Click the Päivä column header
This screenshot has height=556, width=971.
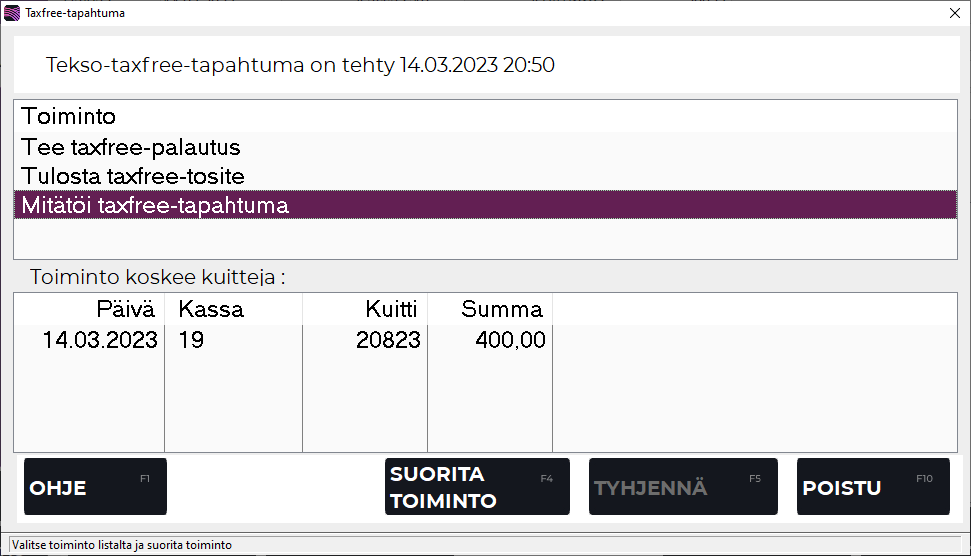click(126, 309)
